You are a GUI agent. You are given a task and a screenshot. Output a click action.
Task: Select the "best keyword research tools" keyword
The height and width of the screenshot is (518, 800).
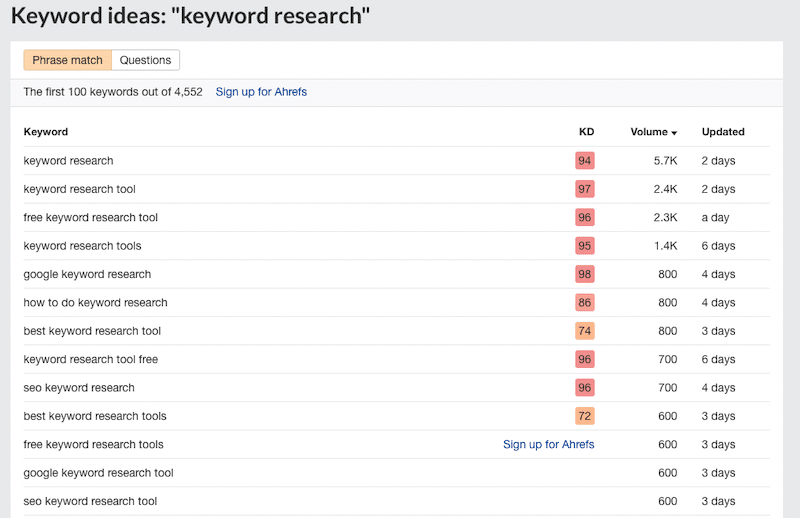(95, 416)
